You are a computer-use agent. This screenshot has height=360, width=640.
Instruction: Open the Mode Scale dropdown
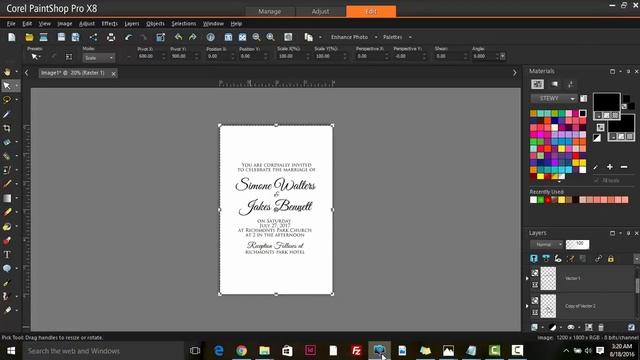tap(99, 58)
